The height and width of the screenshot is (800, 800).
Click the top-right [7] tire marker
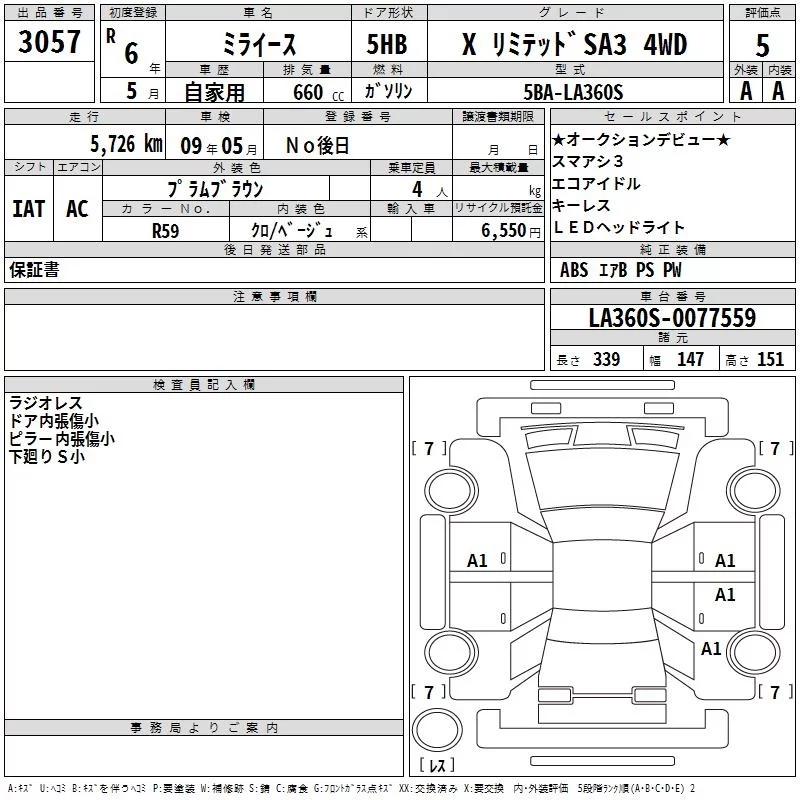775,448
